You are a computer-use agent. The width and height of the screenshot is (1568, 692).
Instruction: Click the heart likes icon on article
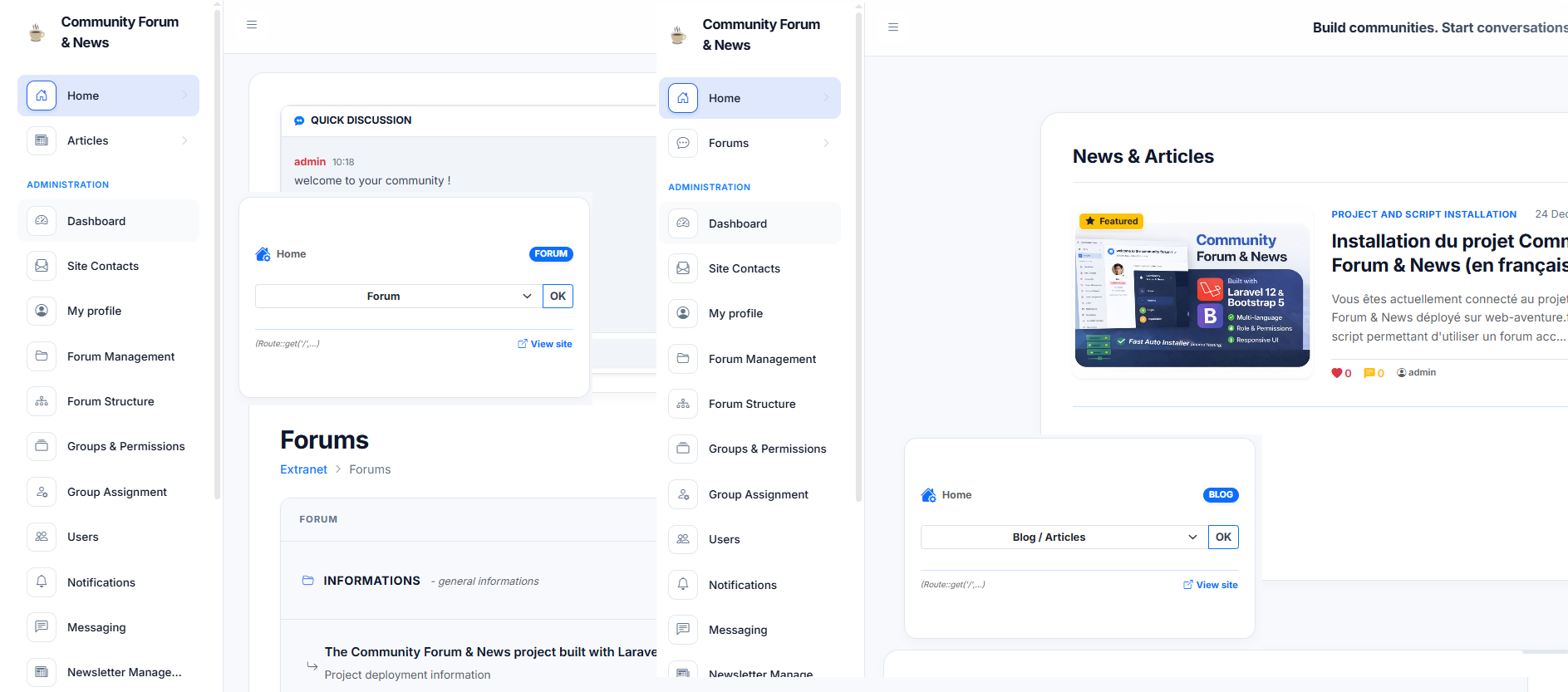[1336, 373]
